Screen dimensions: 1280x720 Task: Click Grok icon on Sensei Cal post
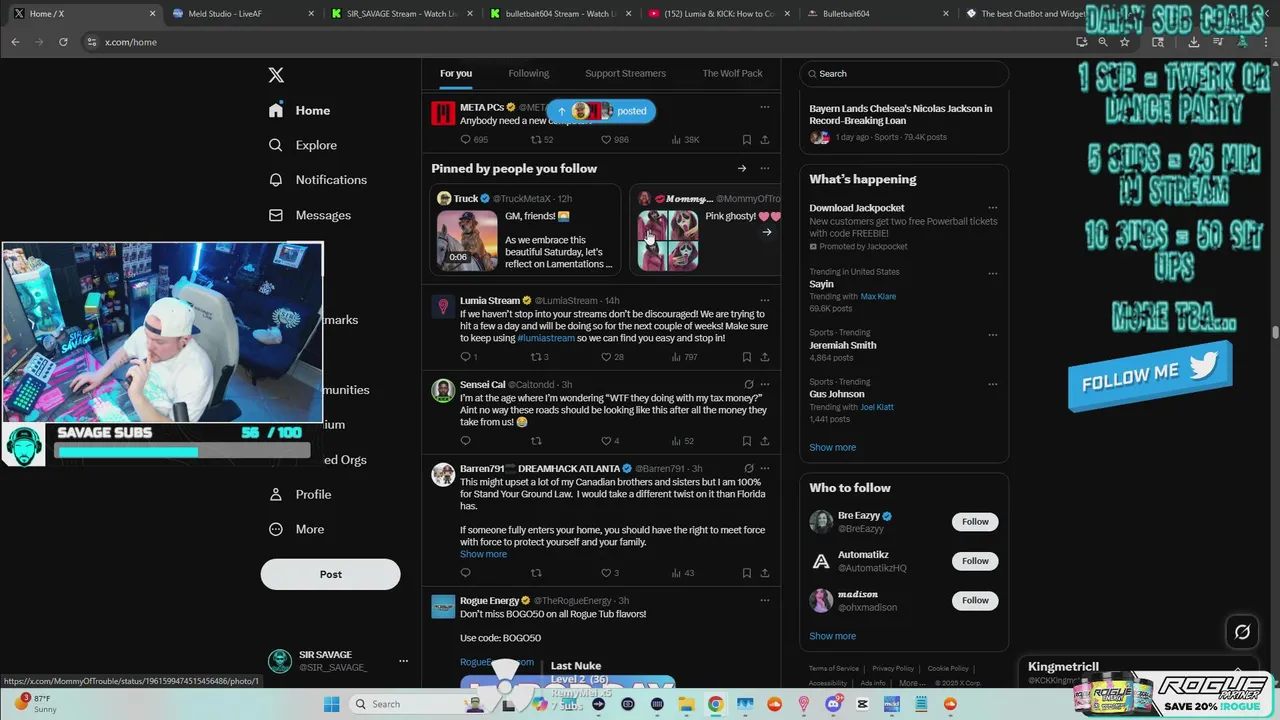748,384
